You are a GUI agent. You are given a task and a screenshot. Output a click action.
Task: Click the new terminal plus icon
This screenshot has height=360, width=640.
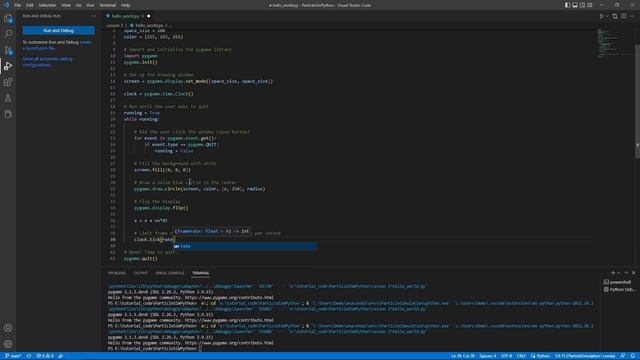613,273
